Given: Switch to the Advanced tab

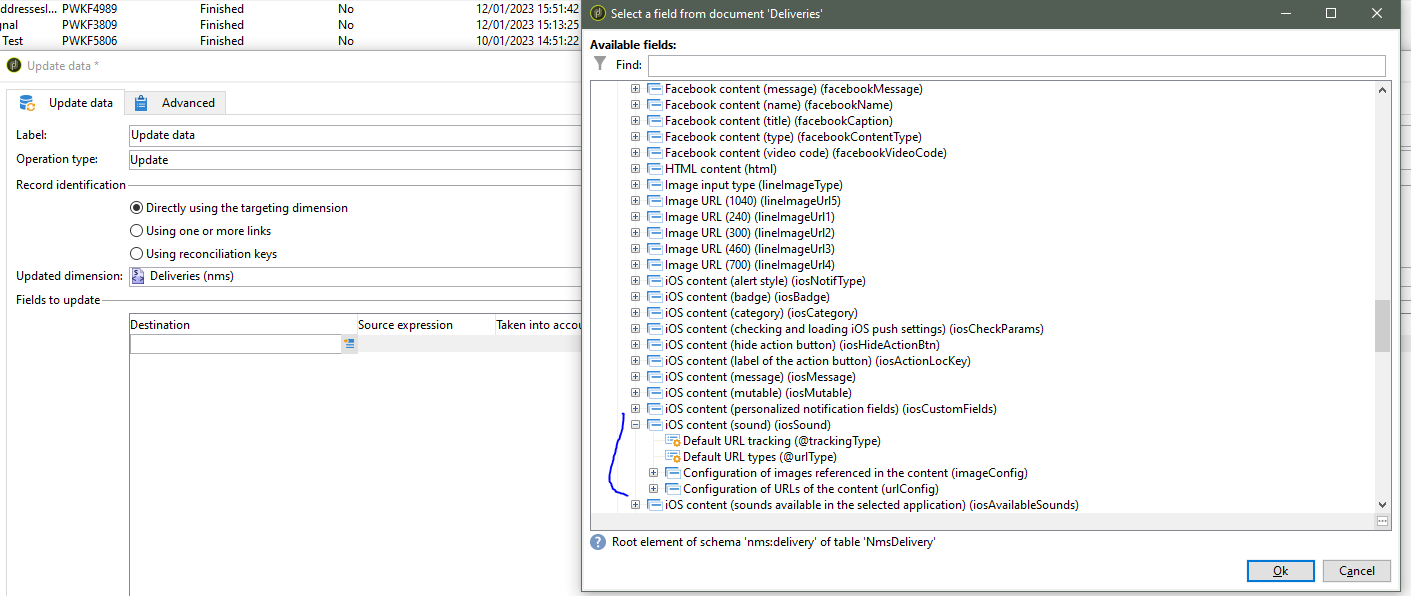Looking at the screenshot, I should coord(187,102).
